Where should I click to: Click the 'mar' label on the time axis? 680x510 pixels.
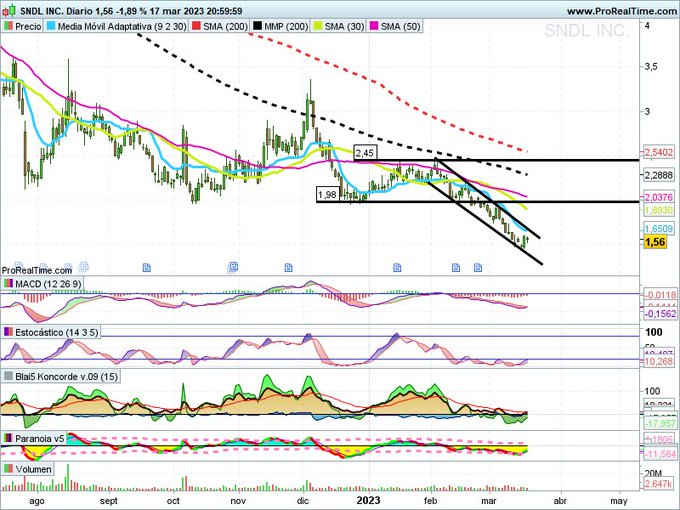click(x=489, y=501)
